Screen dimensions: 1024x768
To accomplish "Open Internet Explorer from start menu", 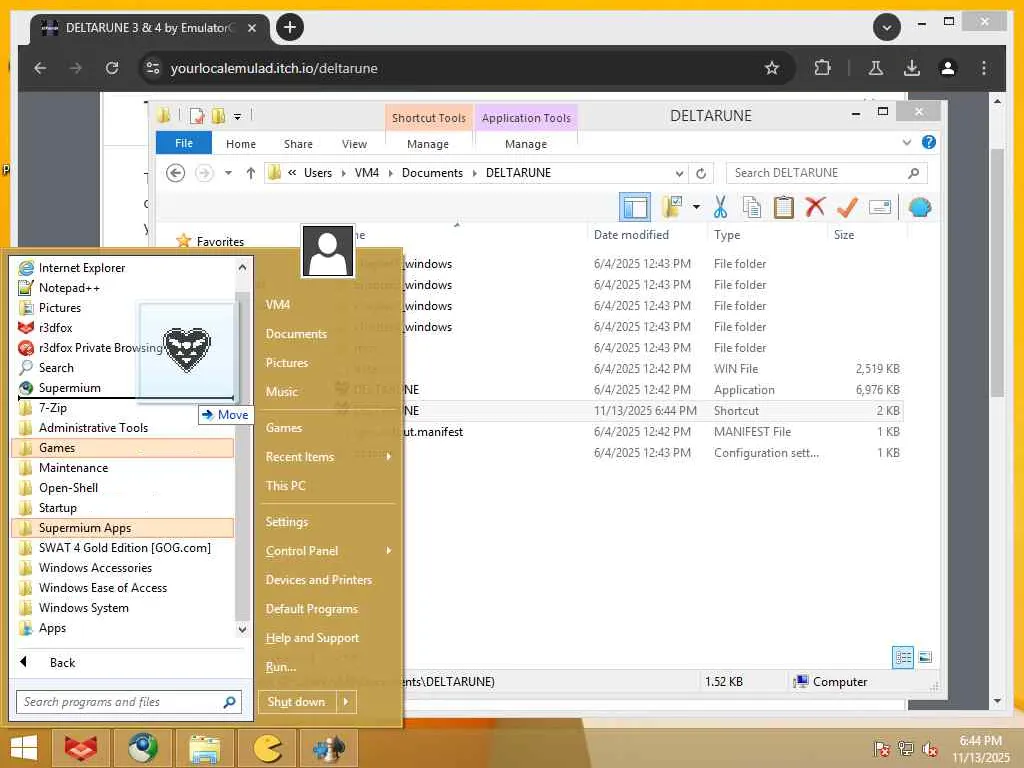I will click(124, 268).
